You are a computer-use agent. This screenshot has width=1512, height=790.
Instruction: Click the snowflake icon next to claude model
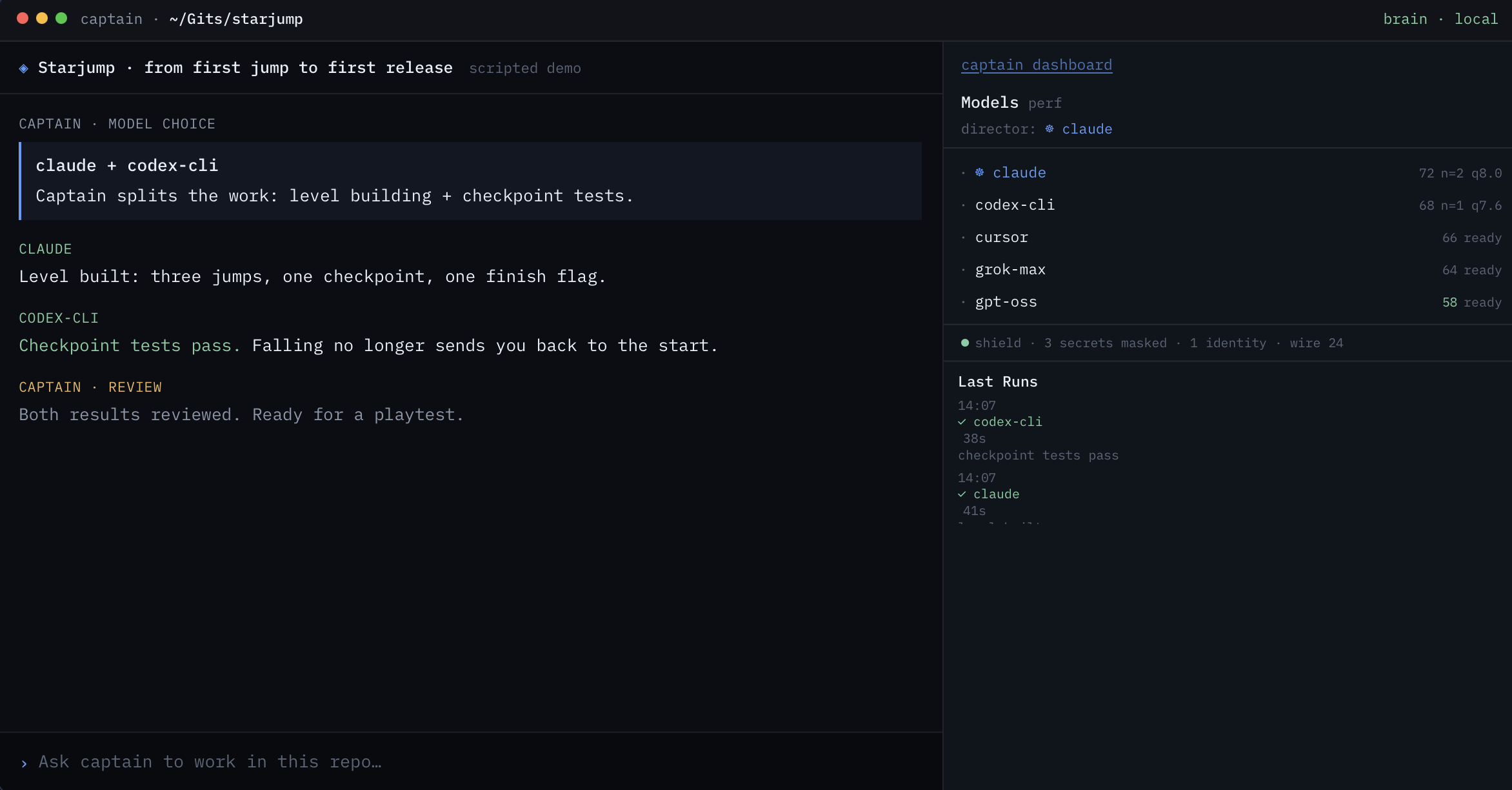979,172
